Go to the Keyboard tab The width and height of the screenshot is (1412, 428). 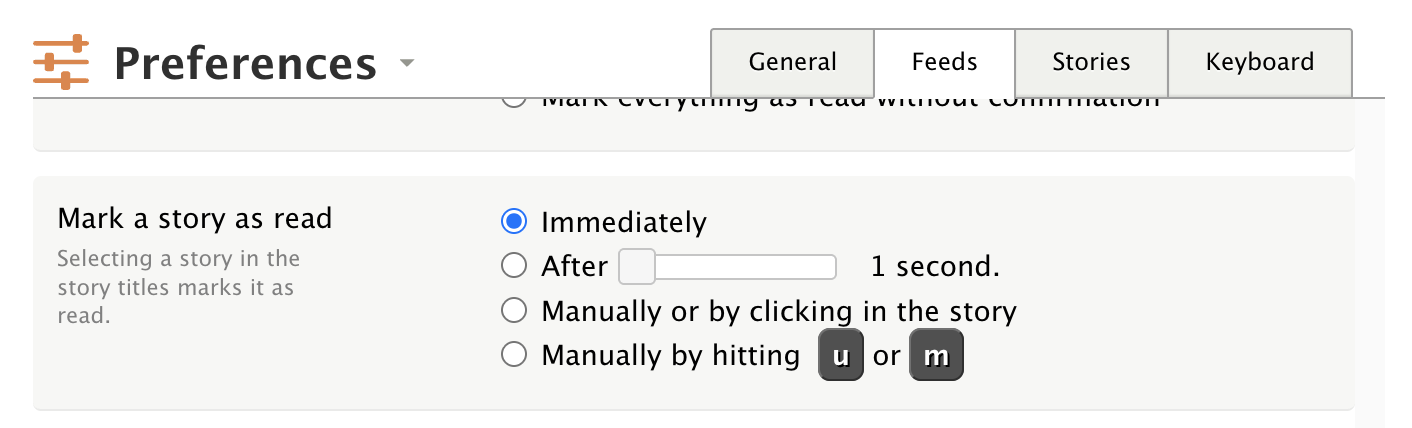(1259, 62)
